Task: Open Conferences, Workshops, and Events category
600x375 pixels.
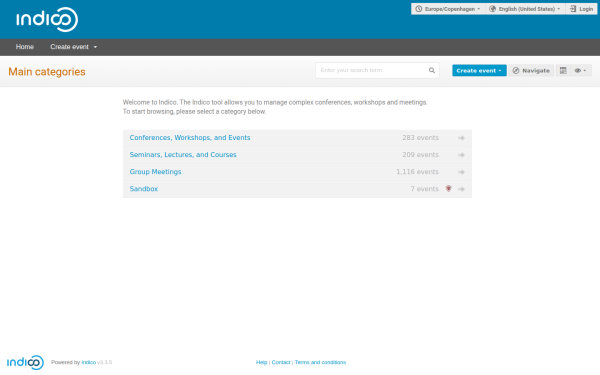Action: point(190,137)
